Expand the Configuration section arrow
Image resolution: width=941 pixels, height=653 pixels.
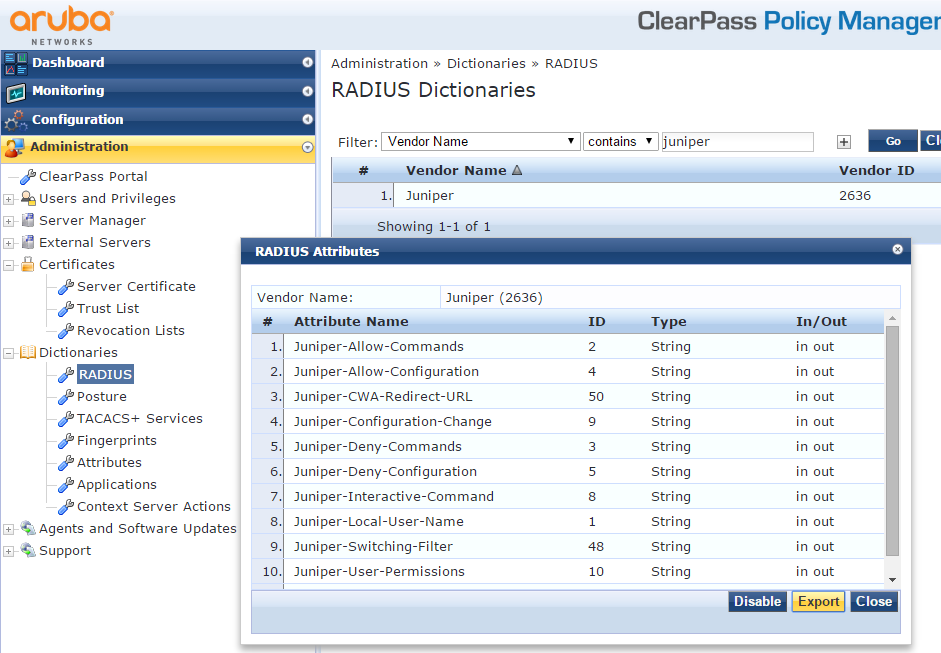pos(307,119)
